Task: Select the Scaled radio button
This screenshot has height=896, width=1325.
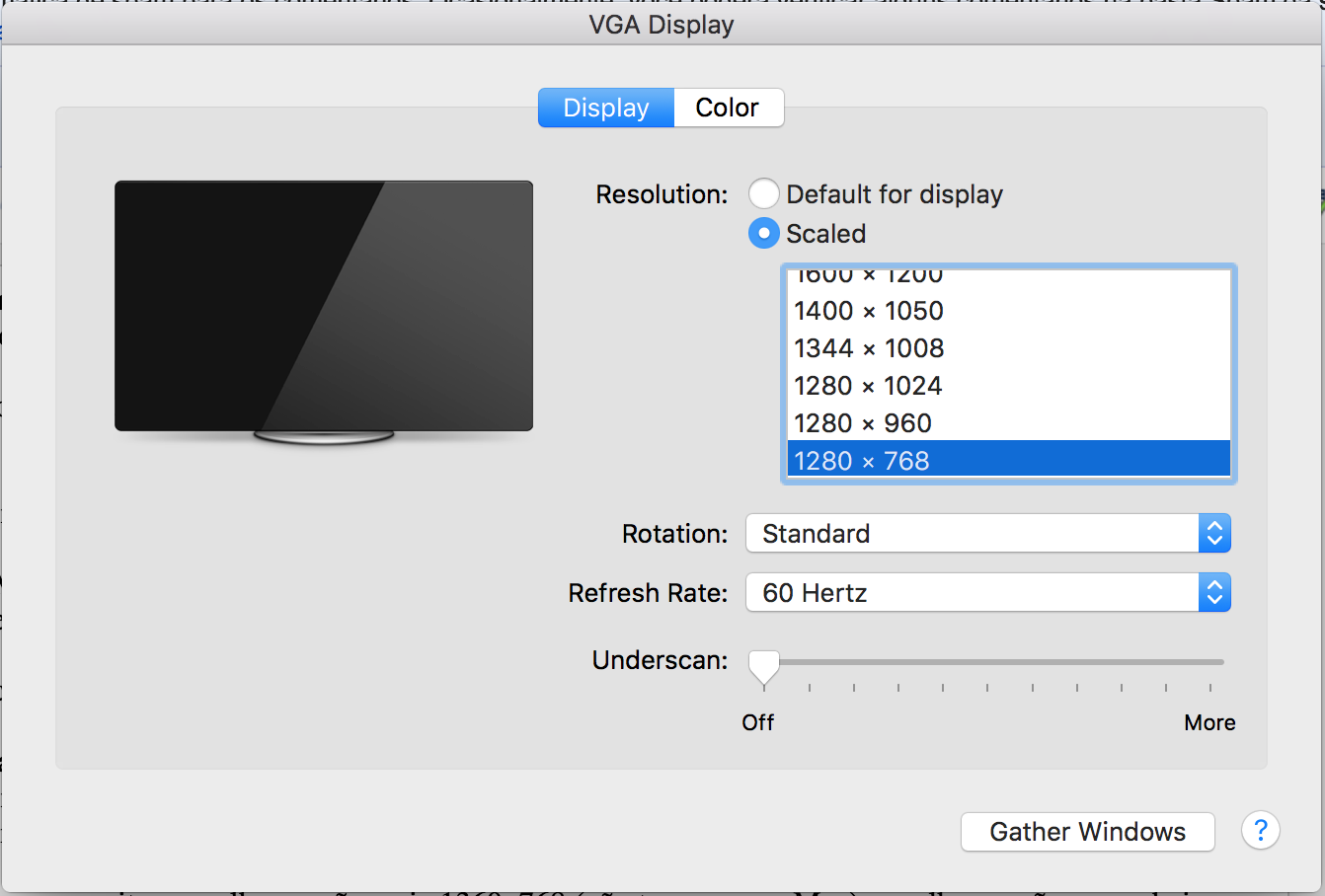Action: [764, 234]
